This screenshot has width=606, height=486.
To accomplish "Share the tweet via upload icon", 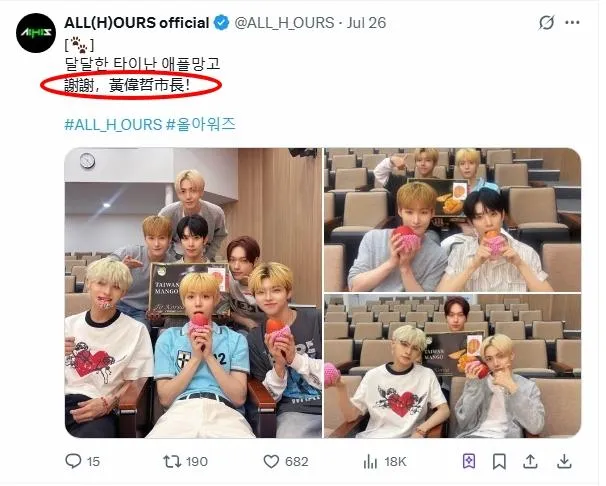I will [530, 461].
